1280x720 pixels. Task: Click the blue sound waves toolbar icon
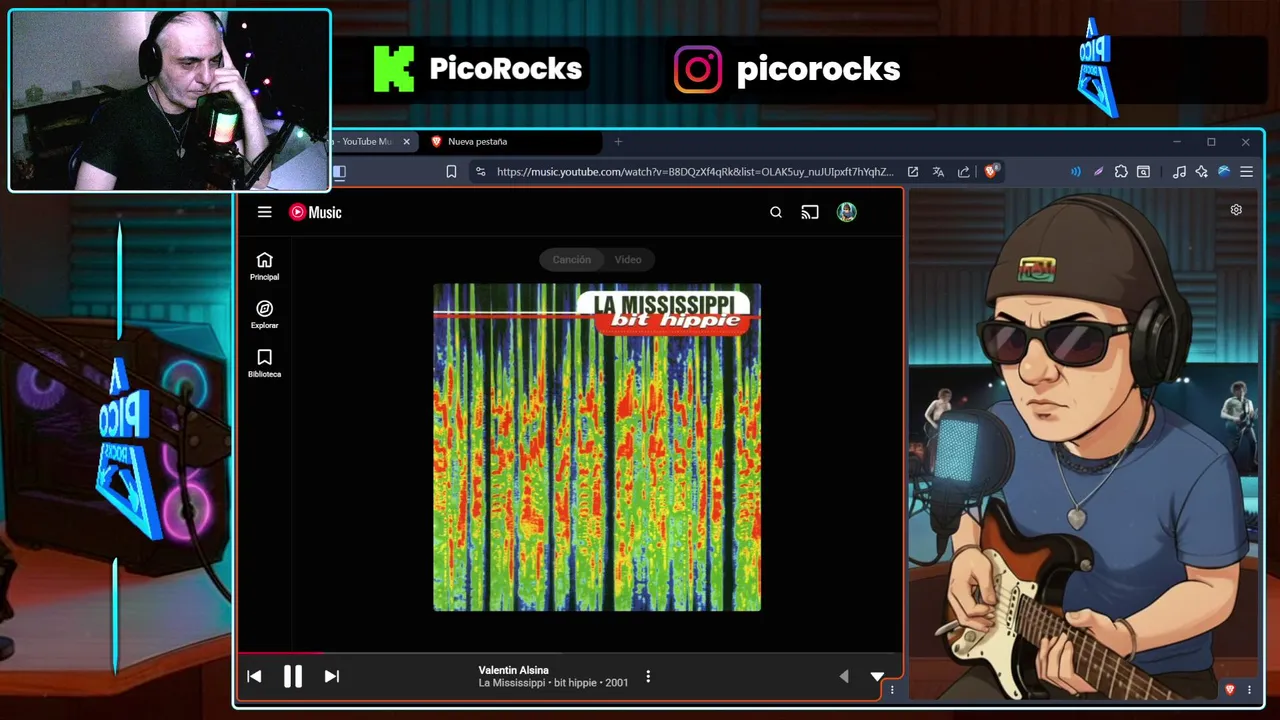point(1076,172)
